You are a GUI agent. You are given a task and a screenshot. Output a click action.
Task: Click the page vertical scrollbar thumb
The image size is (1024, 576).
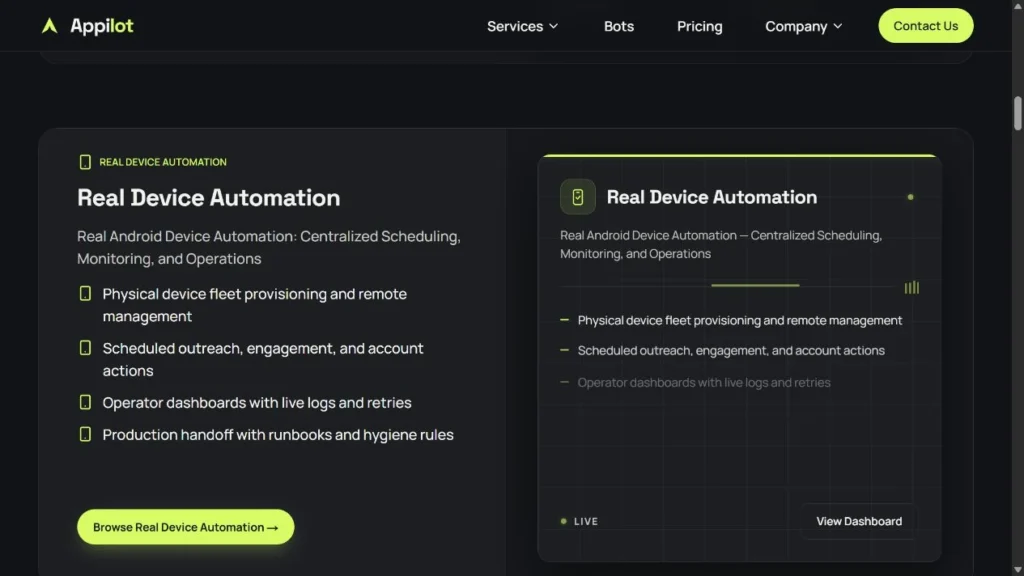1017,114
